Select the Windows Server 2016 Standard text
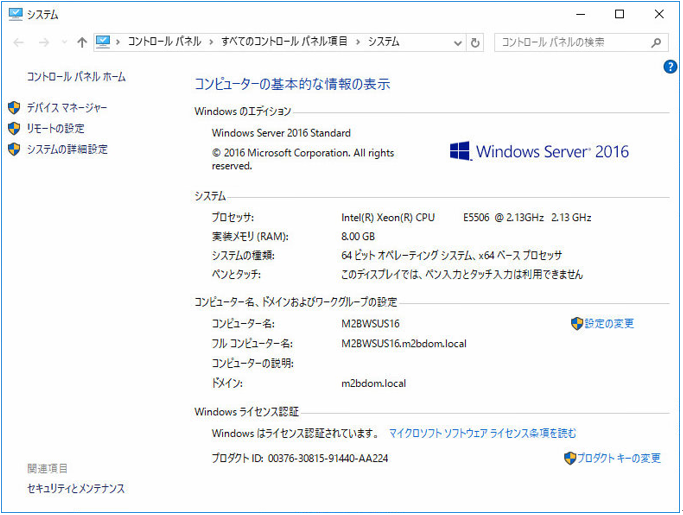 [x=281, y=133]
